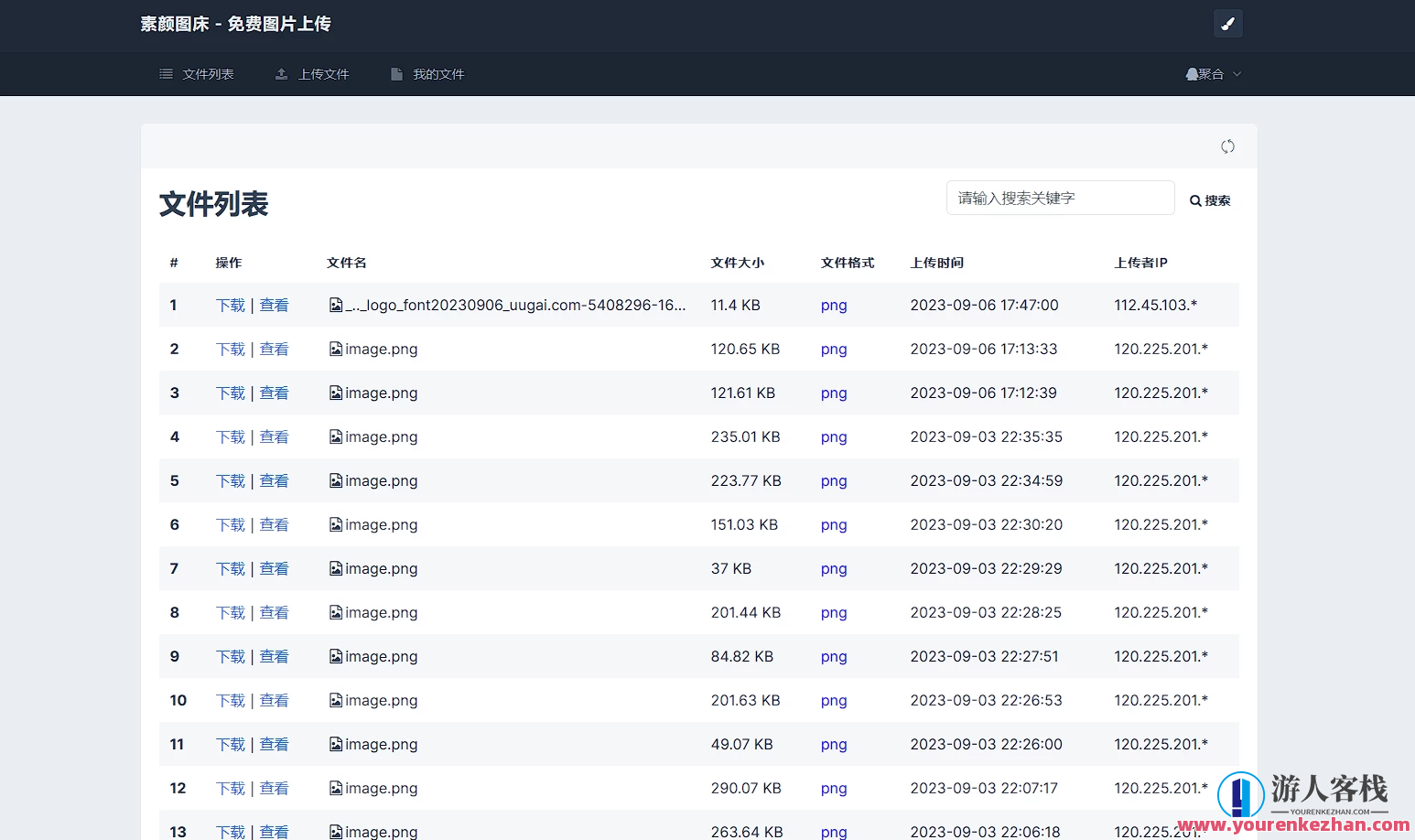
Task: Download the 290.07 KB image file
Action: (x=231, y=788)
